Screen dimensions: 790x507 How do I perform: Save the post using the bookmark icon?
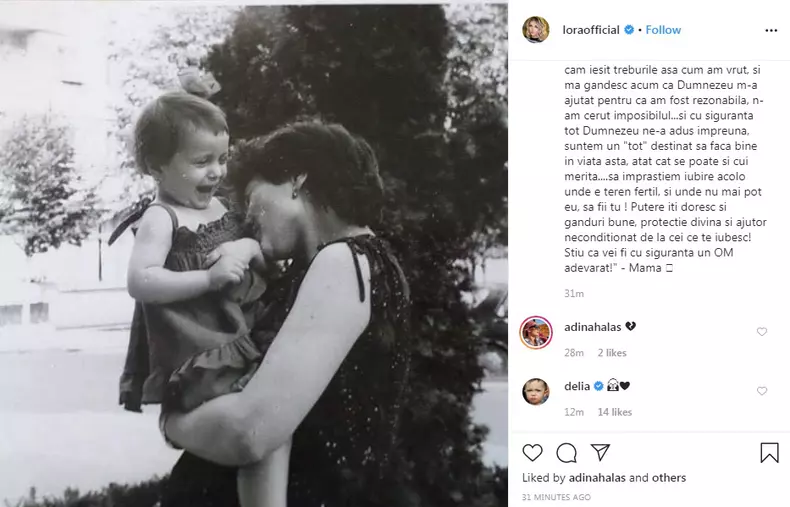click(769, 453)
